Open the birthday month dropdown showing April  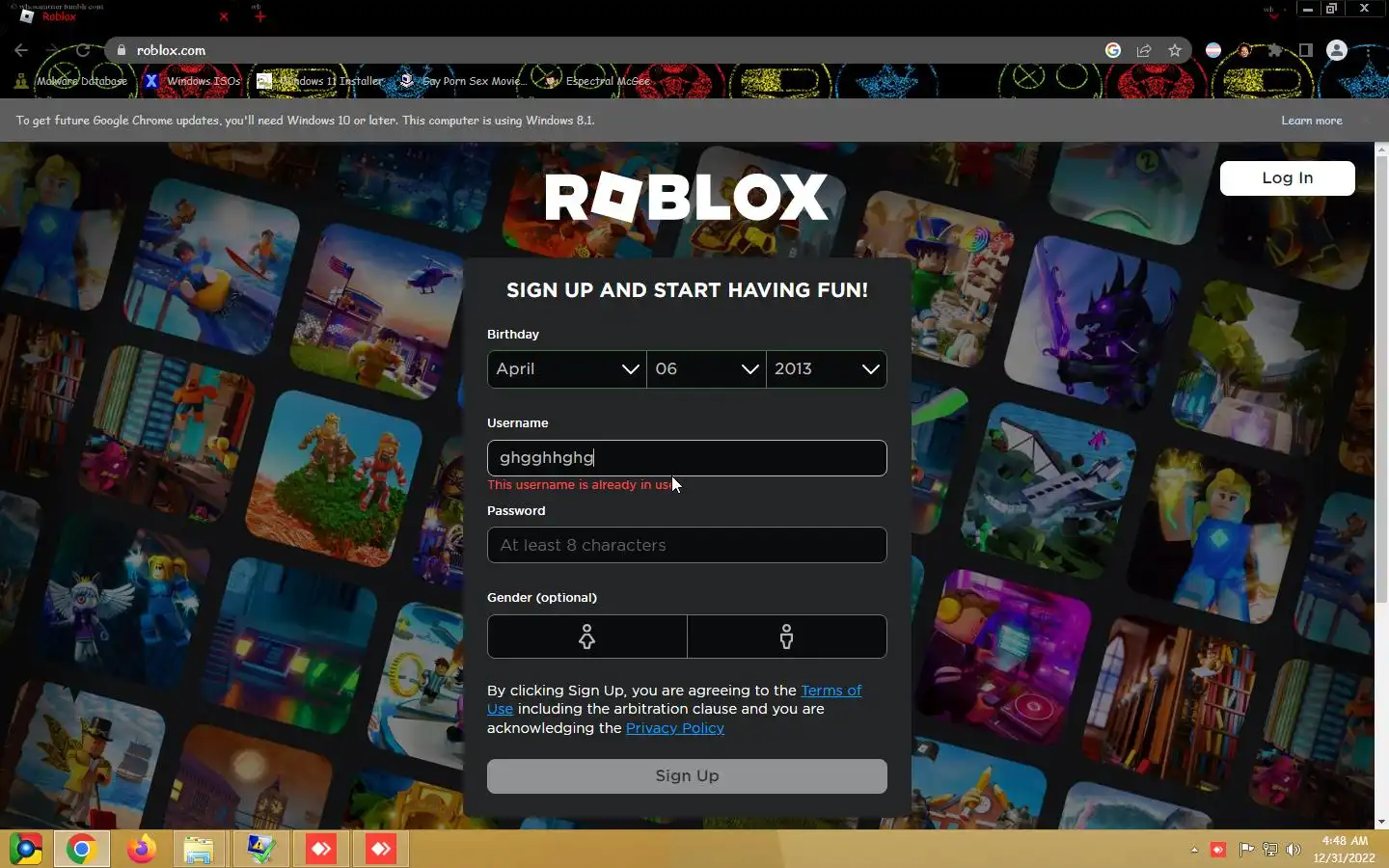pos(566,369)
